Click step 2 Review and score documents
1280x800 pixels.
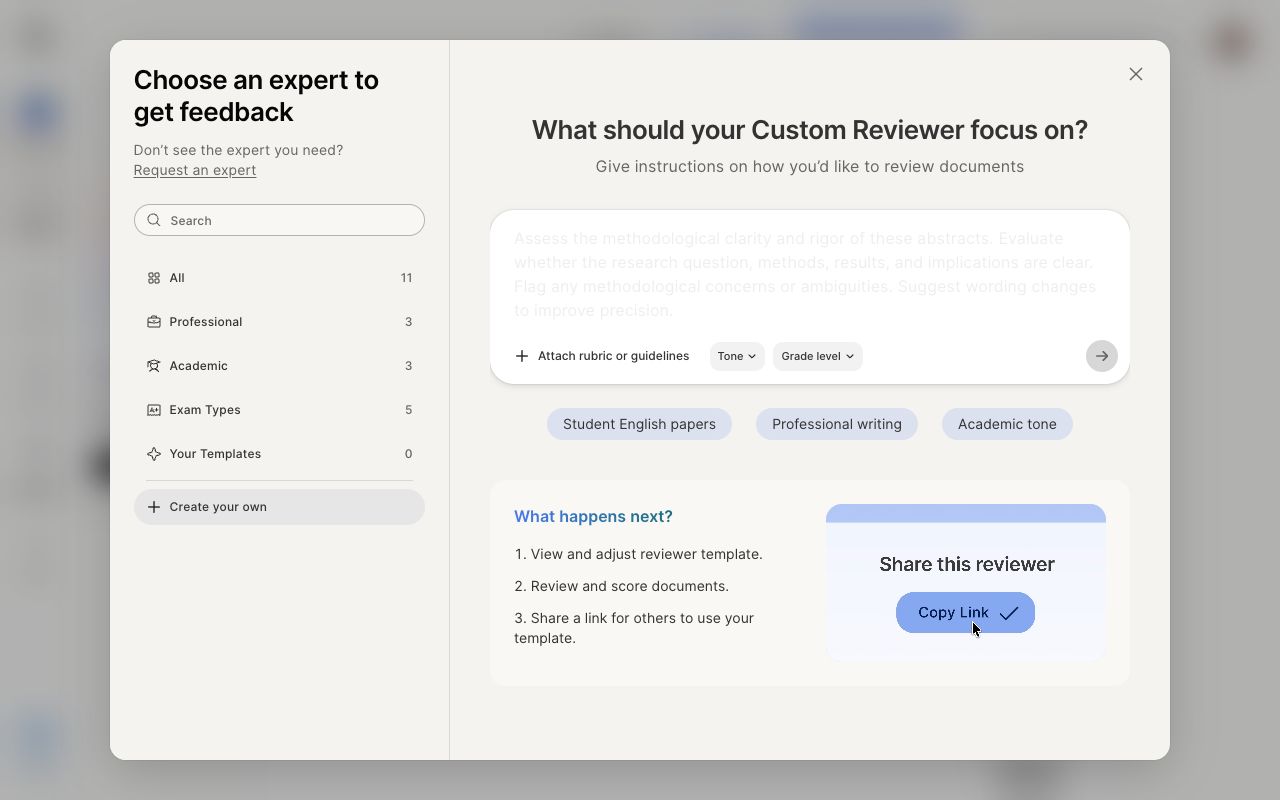[622, 586]
